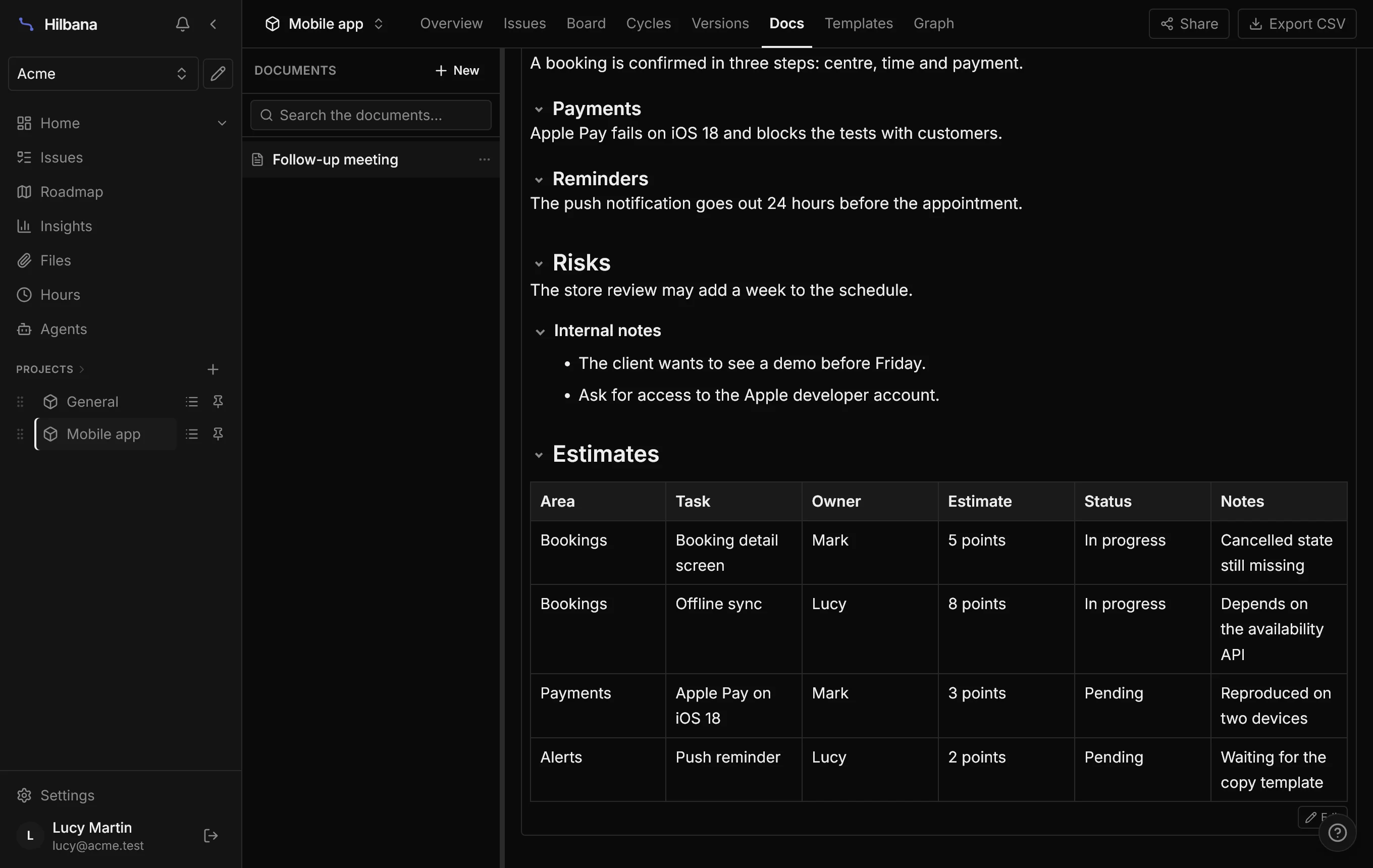
Task: Open the notifications bell
Action: click(182, 24)
